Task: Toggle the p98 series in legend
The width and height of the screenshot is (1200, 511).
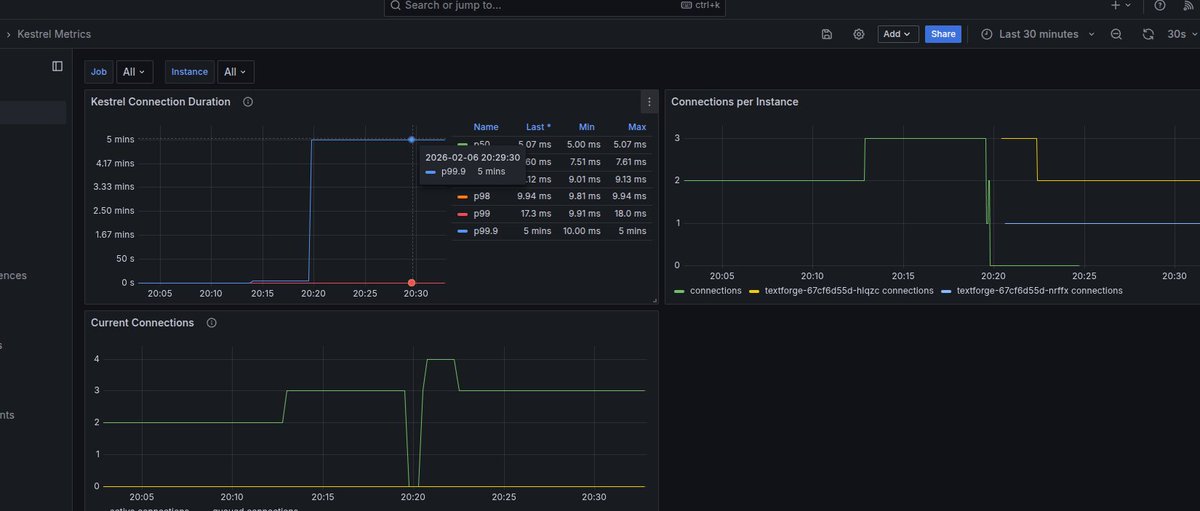Action: pyautogui.click(x=481, y=196)
